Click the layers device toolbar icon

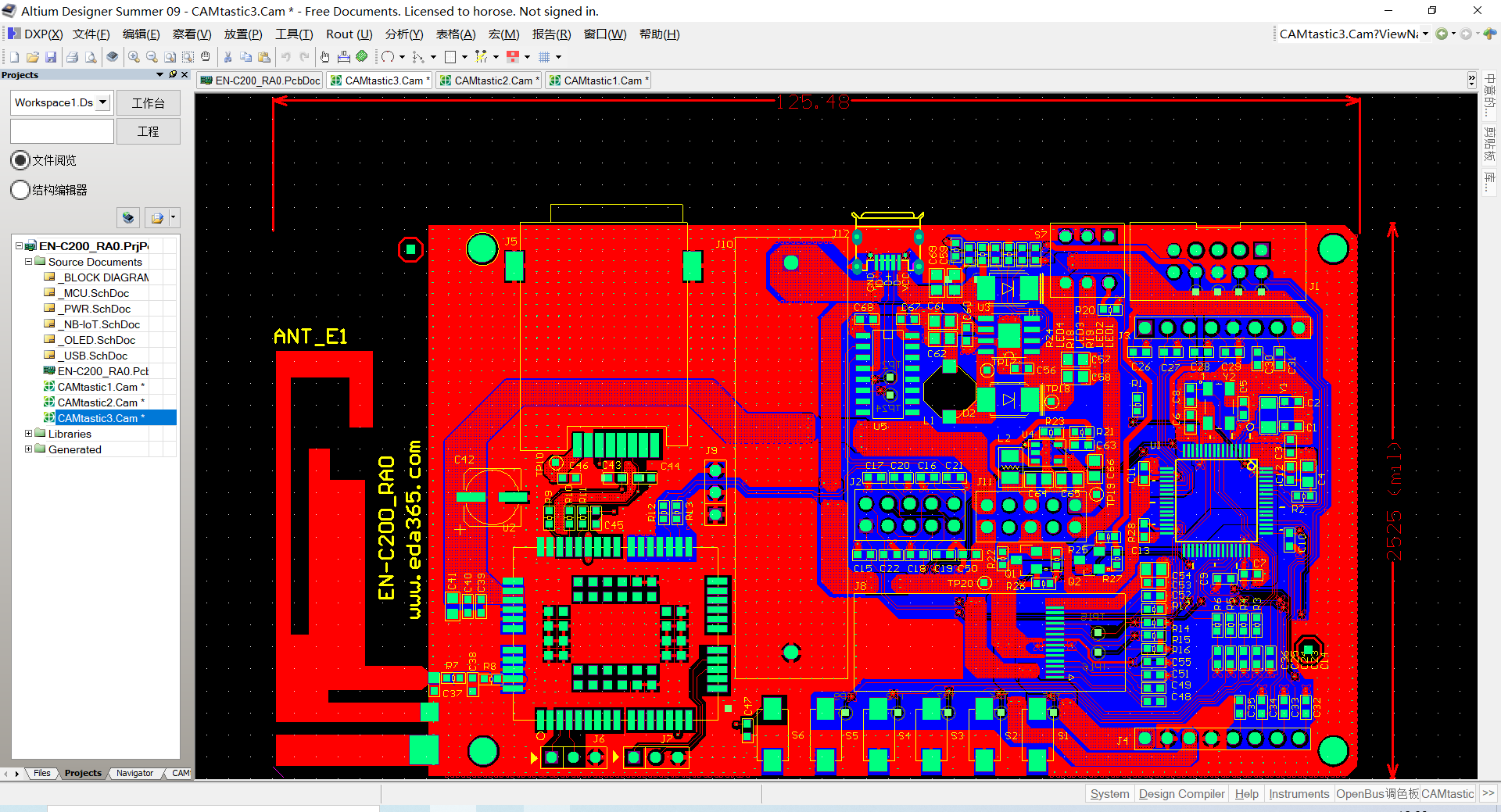pyautogui.click(x=113, y=57)
